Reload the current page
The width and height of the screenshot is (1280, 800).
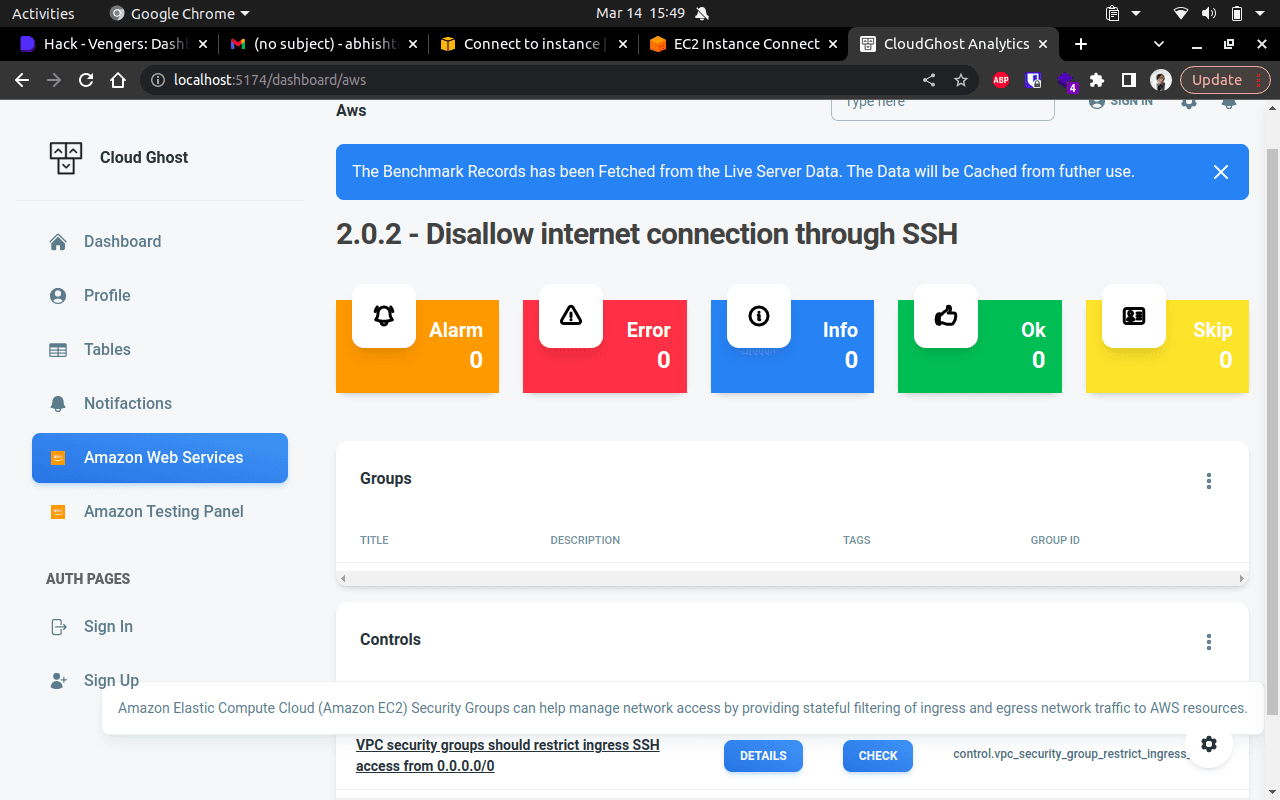click(x=86, y=80)
